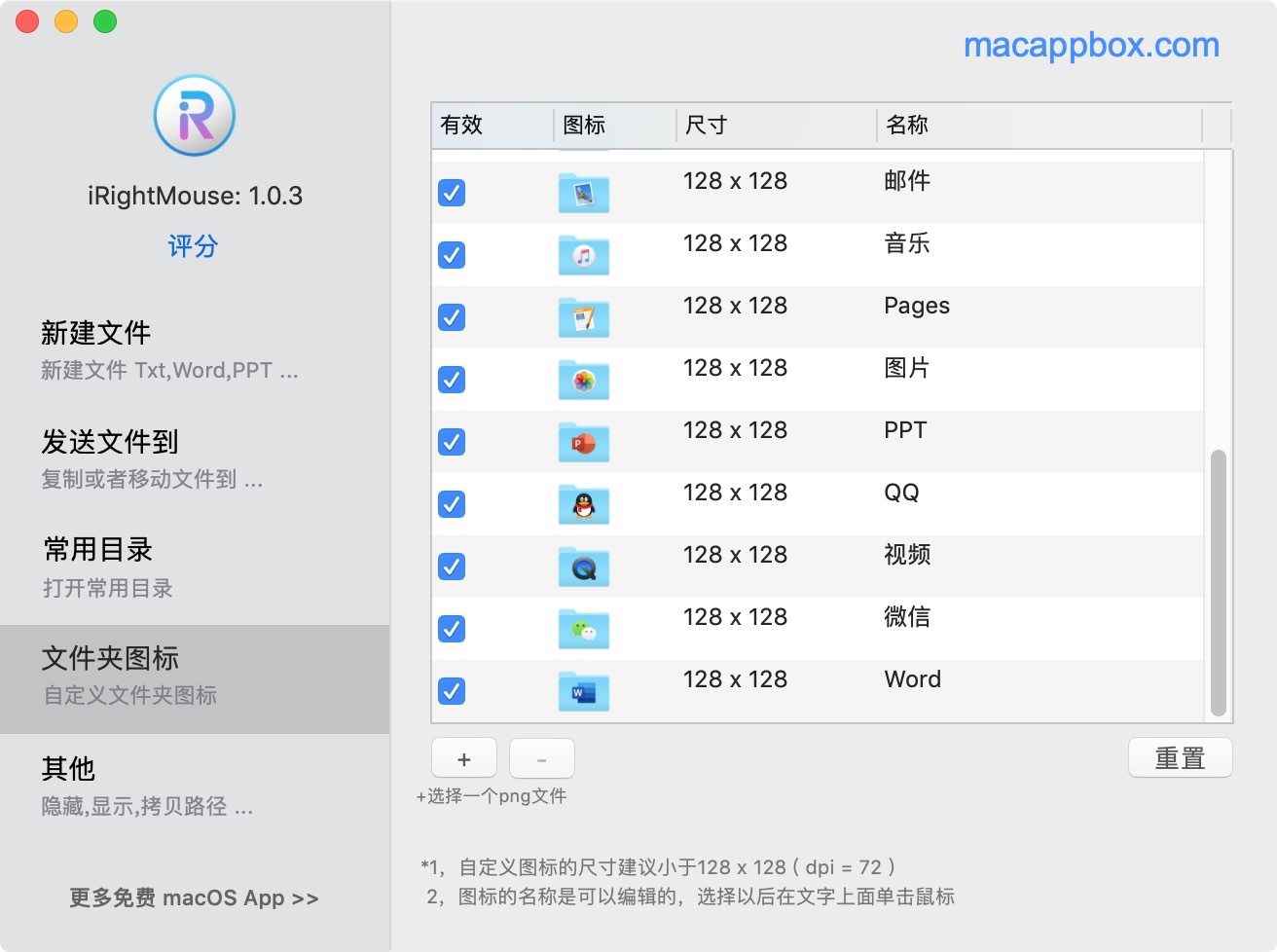
Task: Click the 有效 column header
Action: coord(493,126)
